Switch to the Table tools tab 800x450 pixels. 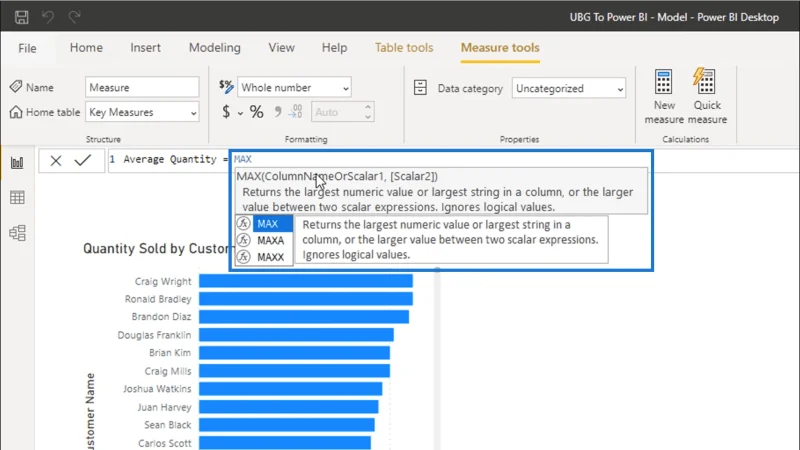pyautogui.click(x=404, y=47)
